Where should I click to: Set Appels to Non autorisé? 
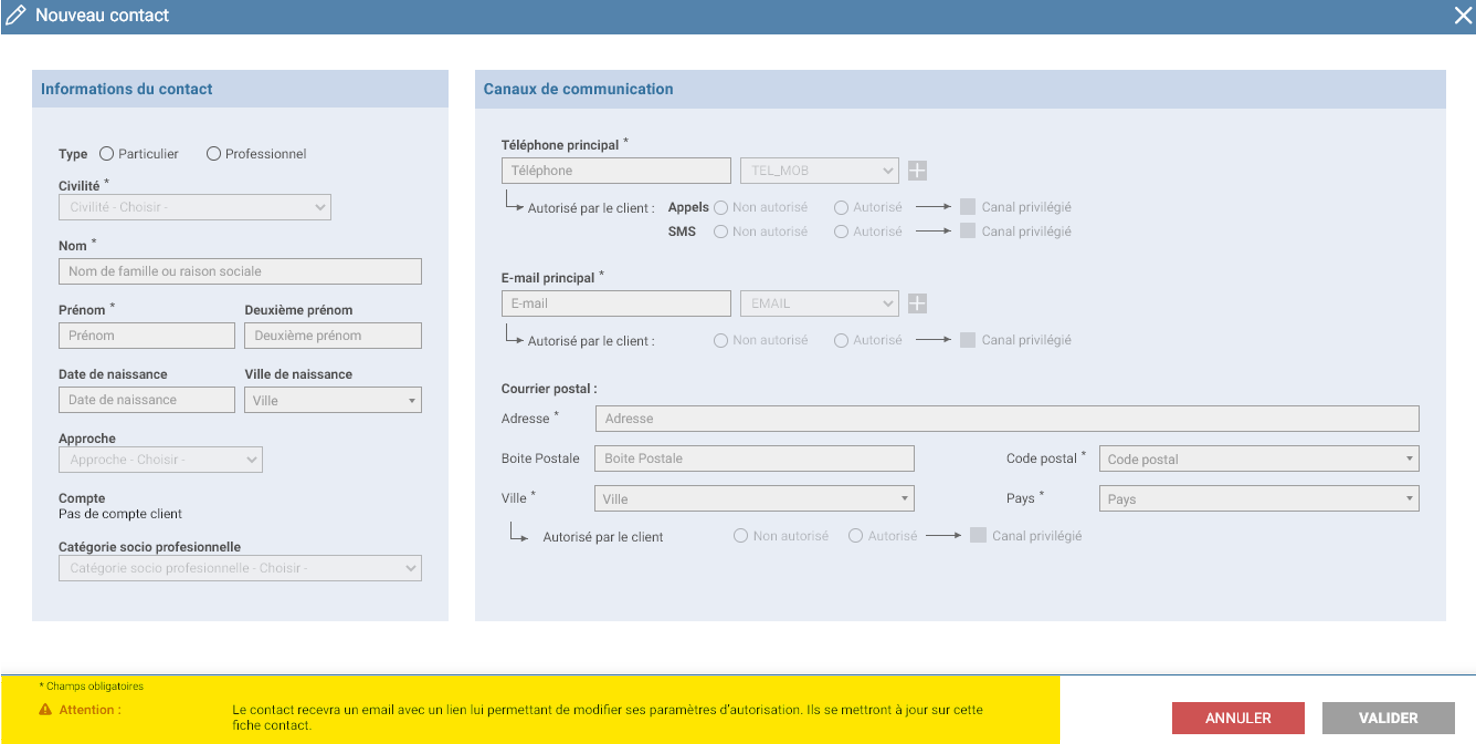(720, 207)
